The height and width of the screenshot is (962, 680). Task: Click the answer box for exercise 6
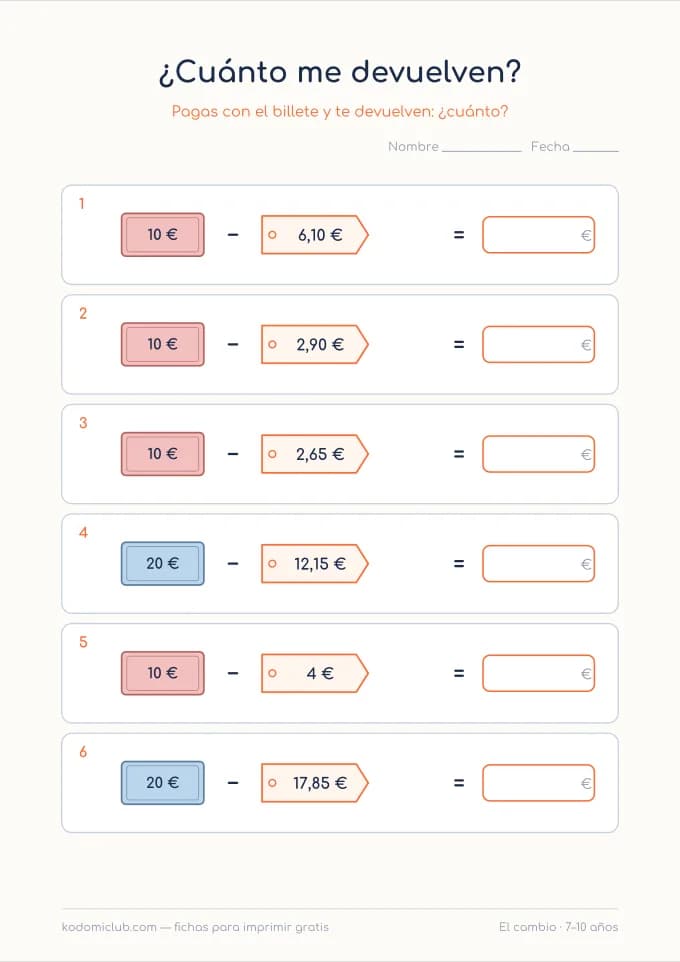(538, 783)
